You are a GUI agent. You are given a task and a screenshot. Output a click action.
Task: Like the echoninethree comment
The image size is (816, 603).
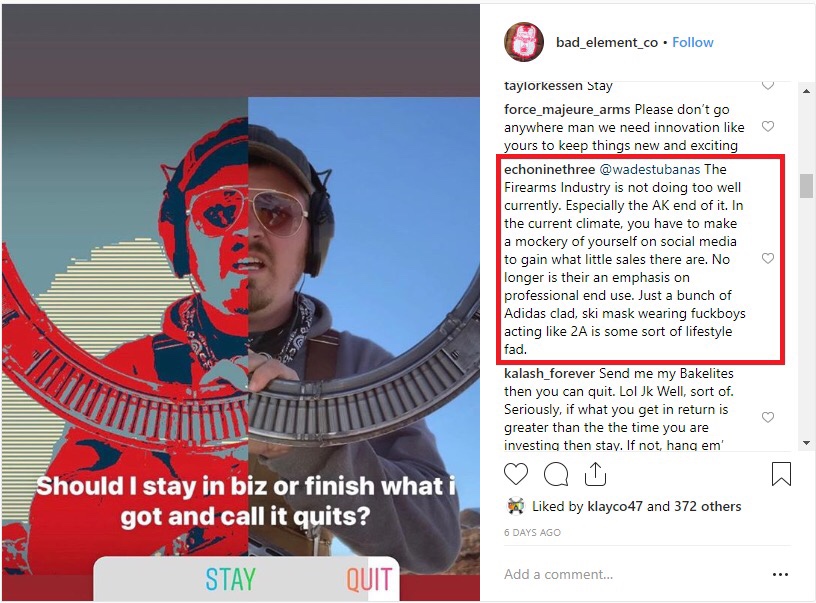tap(768, 259)
